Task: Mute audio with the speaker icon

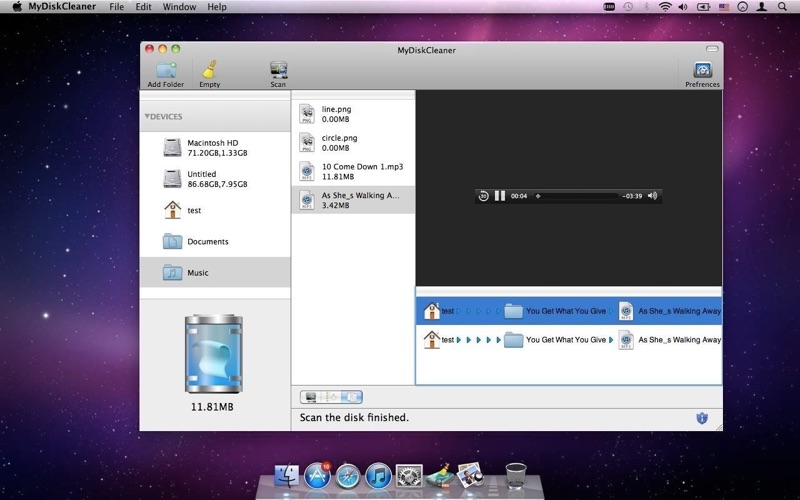Action: coord(652,196)
